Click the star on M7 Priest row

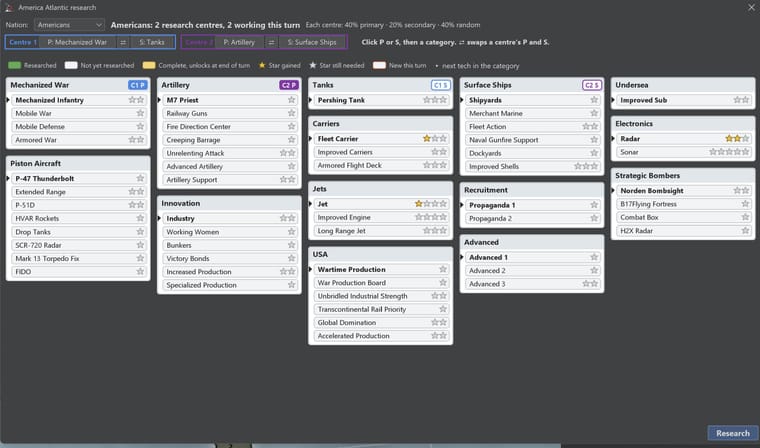click(x=291, y=100)
